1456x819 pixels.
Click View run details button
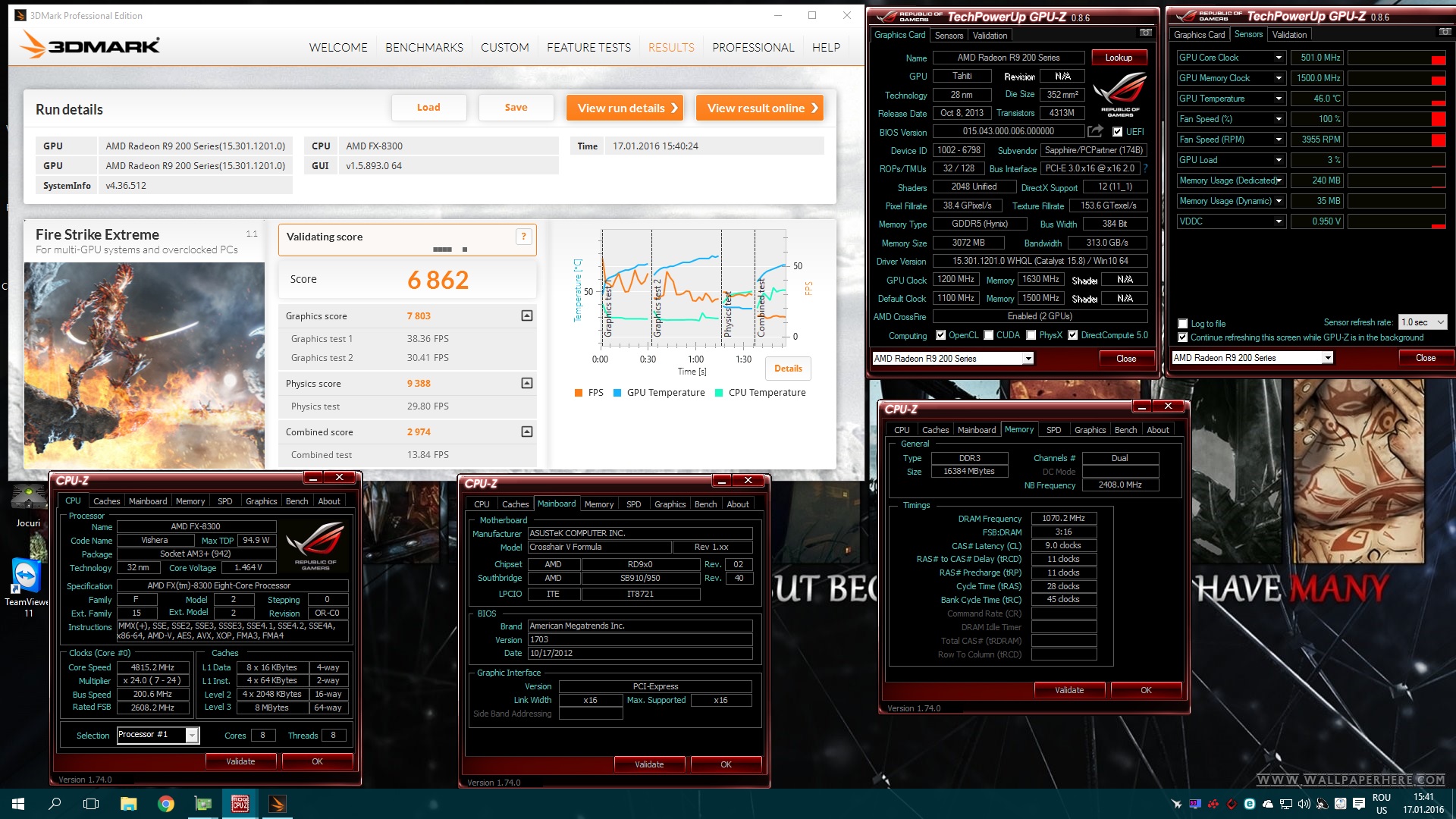coord(625,108)
